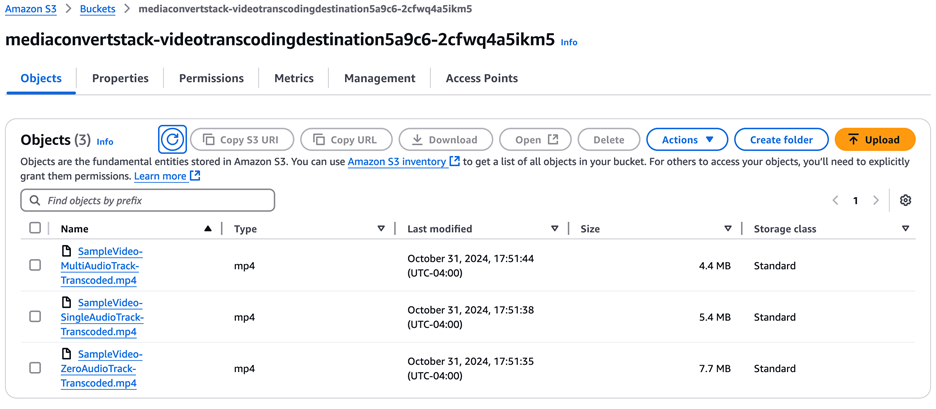The image size is (936, 409).
Task: Click the 5.4 MB size cell
Action: click(x=715, y=317)
